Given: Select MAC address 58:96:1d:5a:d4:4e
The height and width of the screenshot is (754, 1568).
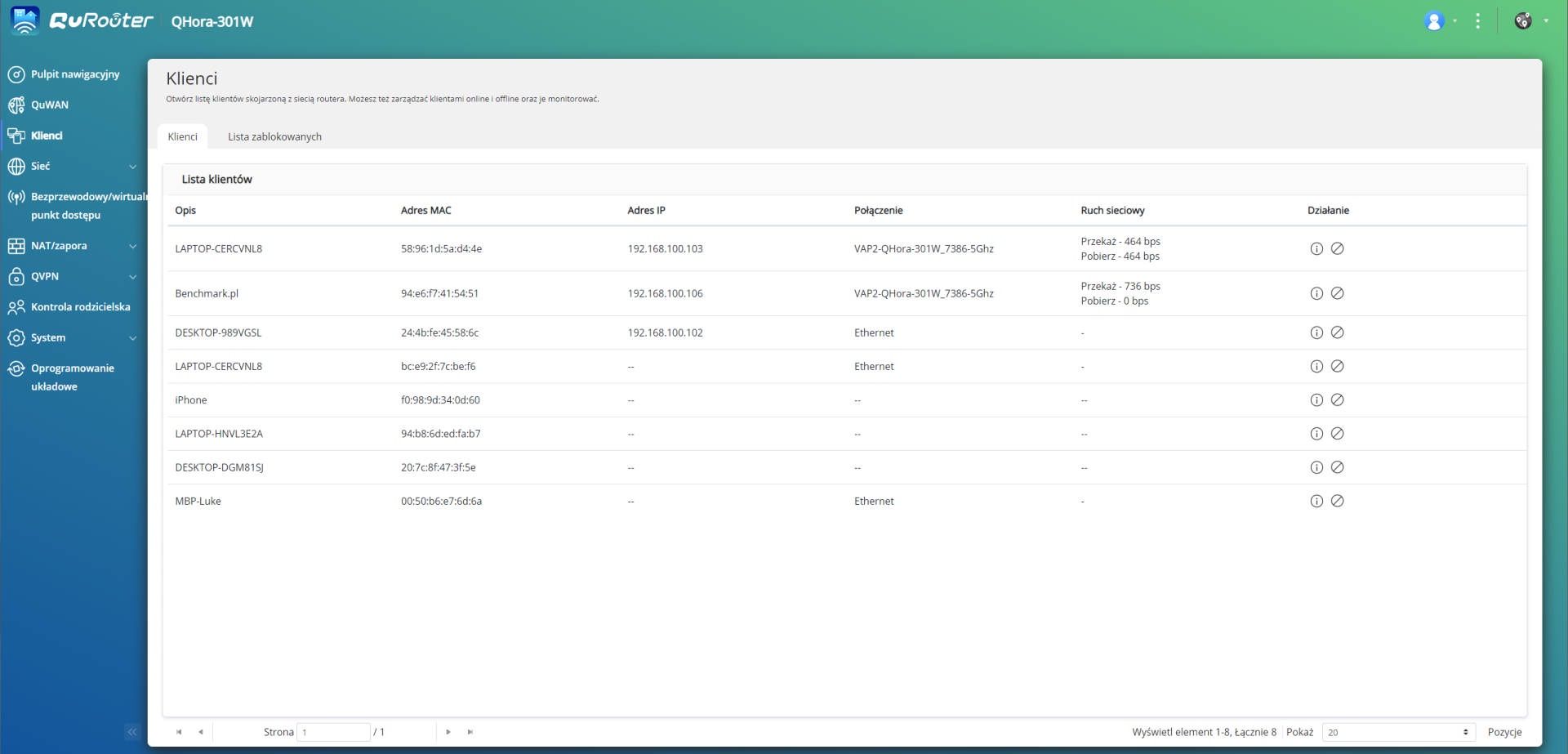Looking at the screenshot, I should (441, 249).
